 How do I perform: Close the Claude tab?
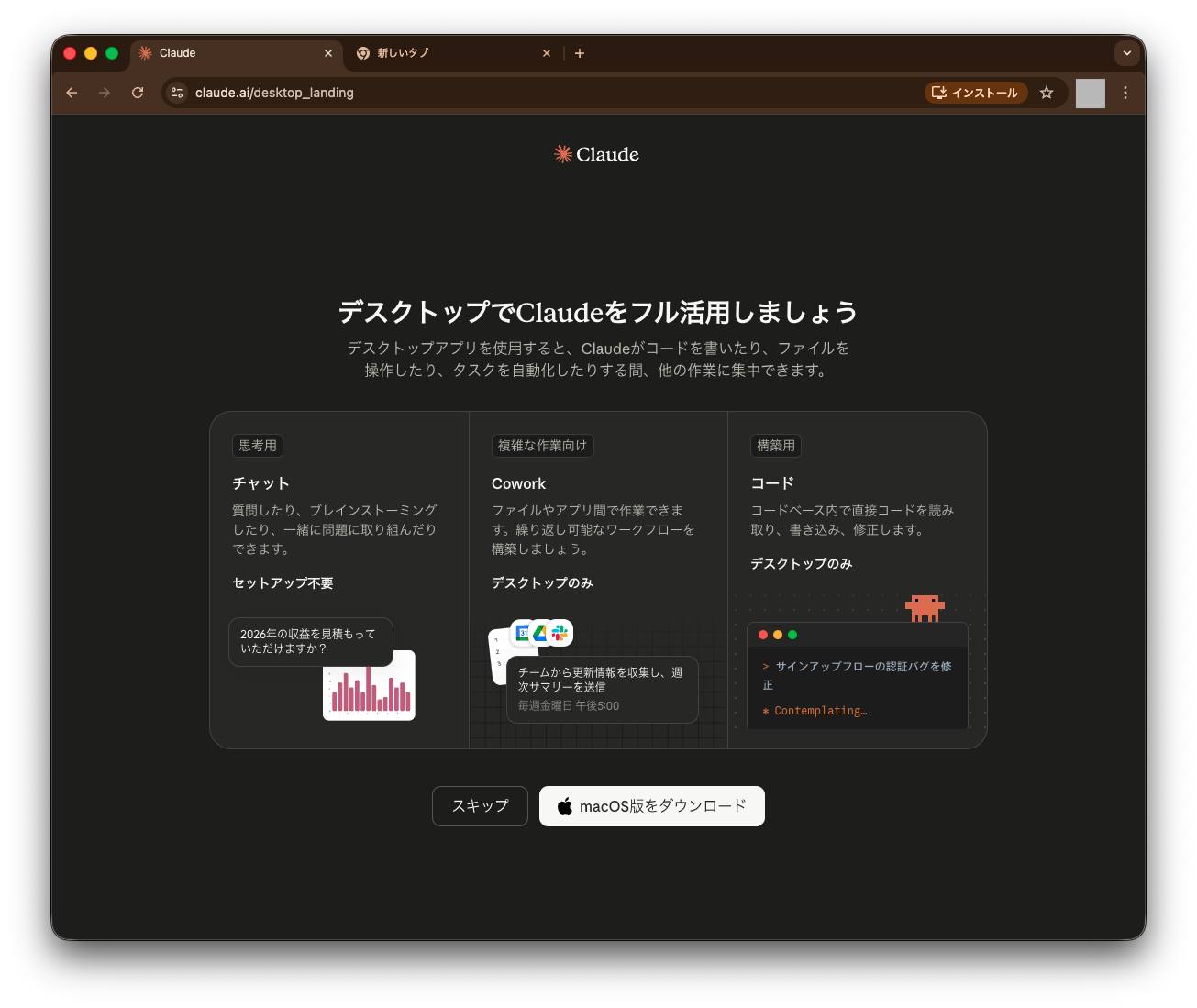[x=328, y=53]
